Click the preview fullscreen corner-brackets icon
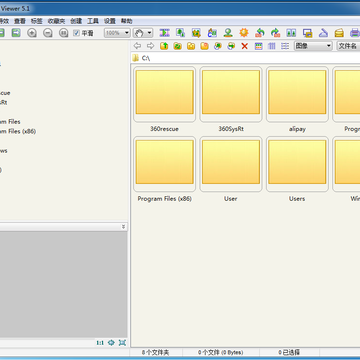 122,343
